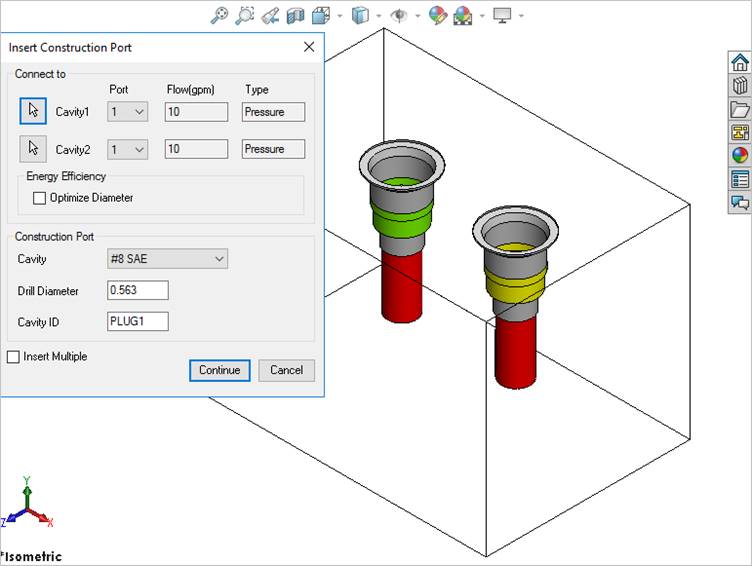752x566 pixels.
Task: Click the Previous View icon
Action: coord(270,15)
